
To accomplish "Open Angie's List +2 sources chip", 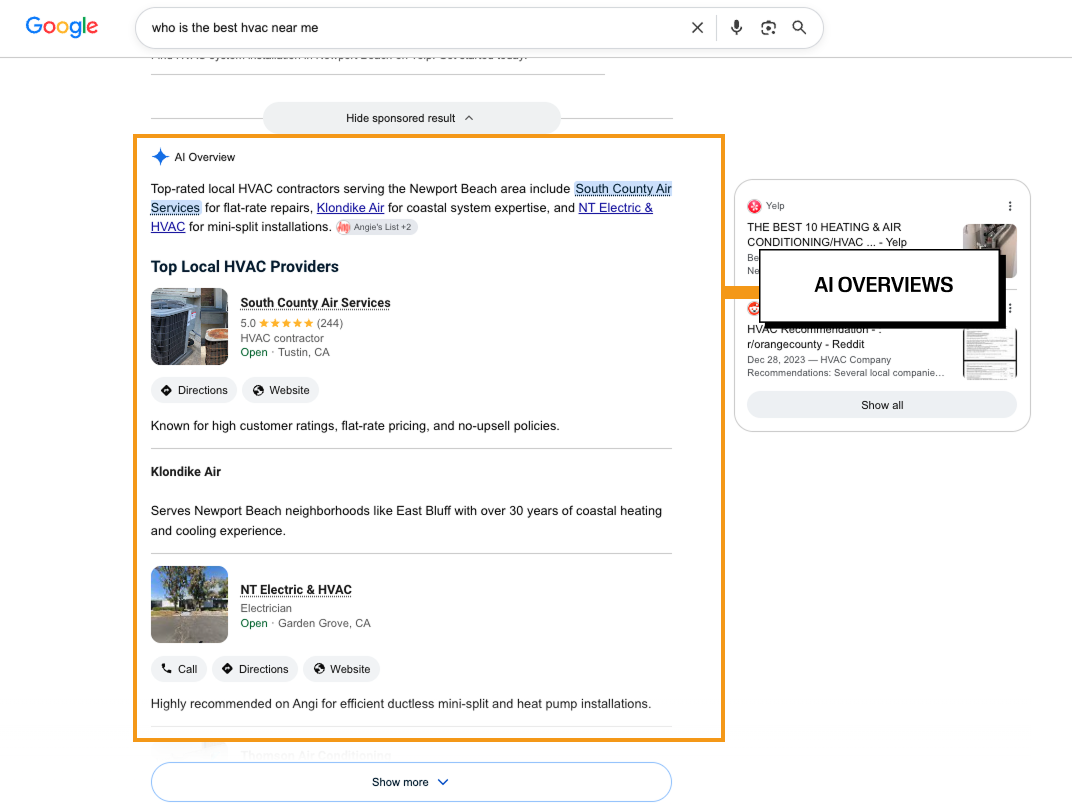I will (376, 227).
